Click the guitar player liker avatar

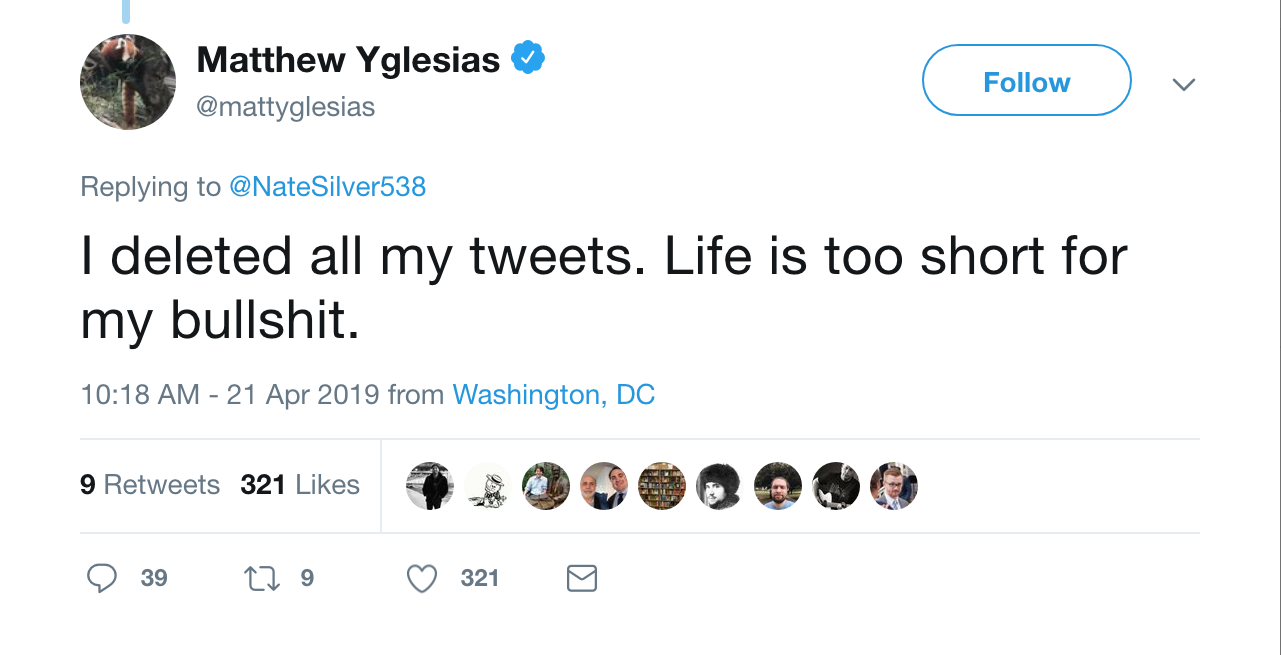coord(836,486)
